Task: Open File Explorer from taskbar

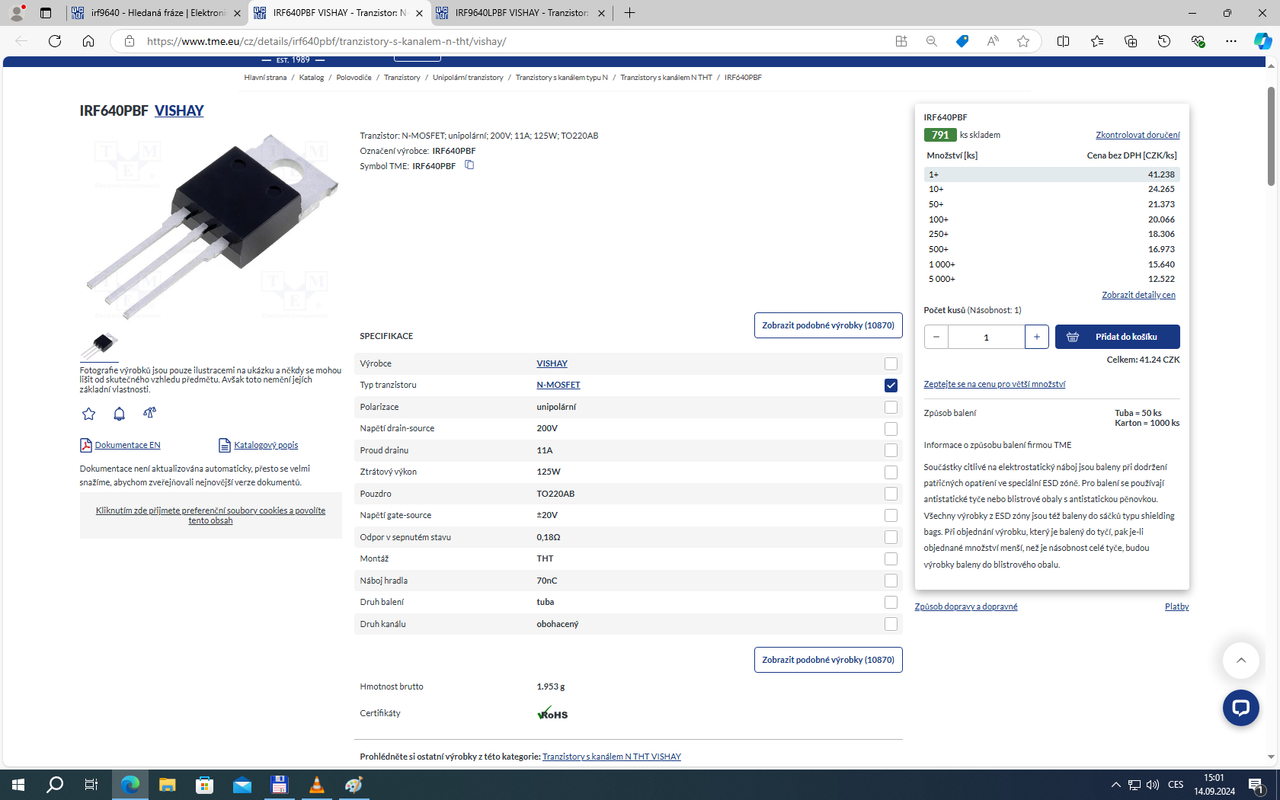Action: (x=168, y=785)
